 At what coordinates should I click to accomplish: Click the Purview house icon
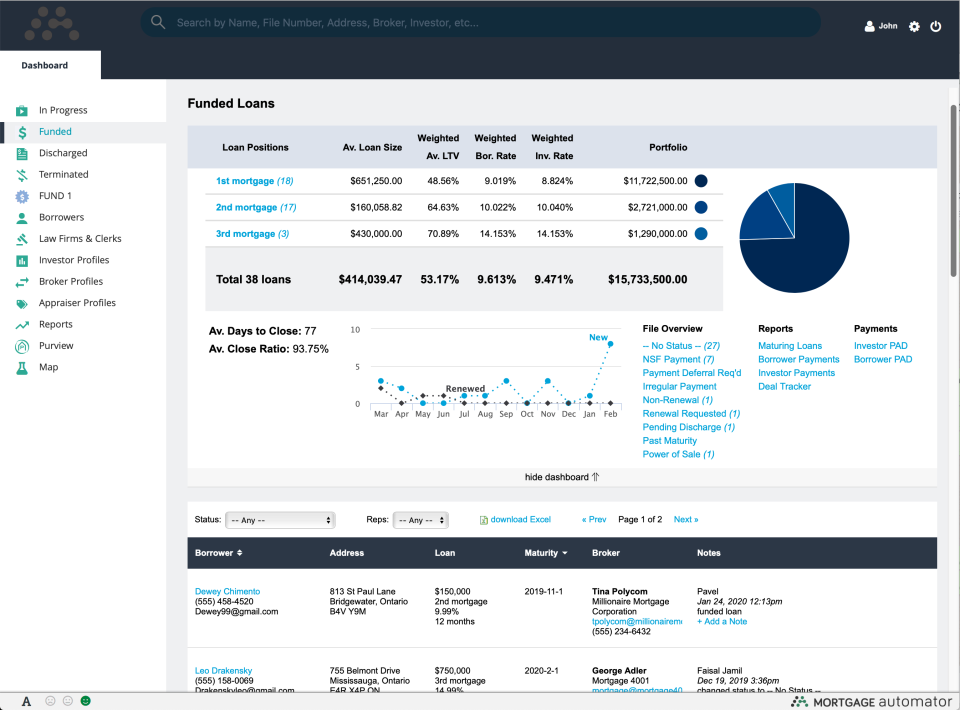(20, 345)
